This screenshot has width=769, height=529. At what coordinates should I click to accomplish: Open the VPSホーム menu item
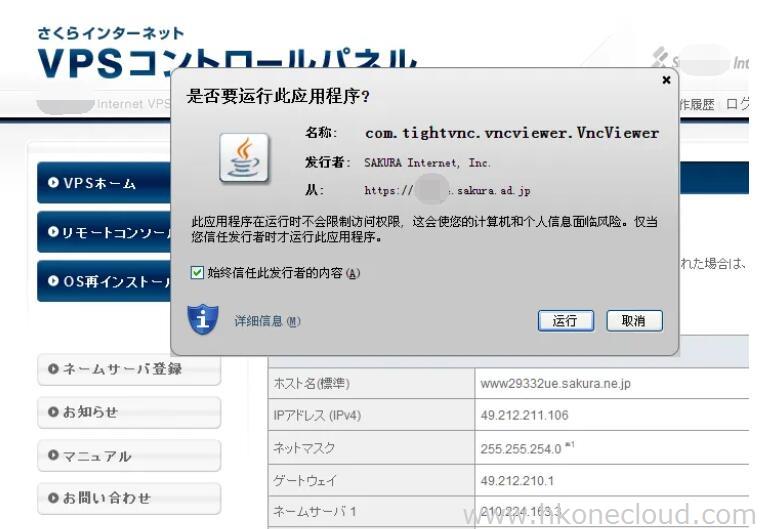click(x=104, y=182)
